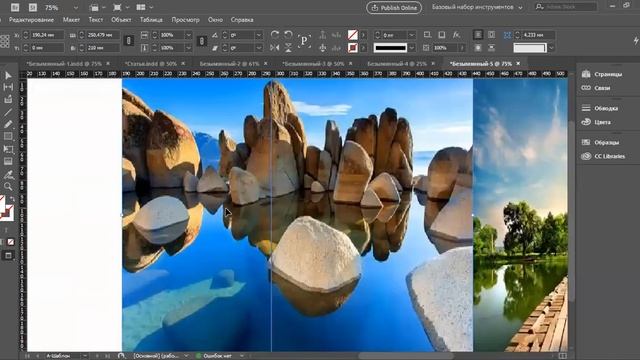
Task: Open the Обводка panel
Action: pos(600,108)
